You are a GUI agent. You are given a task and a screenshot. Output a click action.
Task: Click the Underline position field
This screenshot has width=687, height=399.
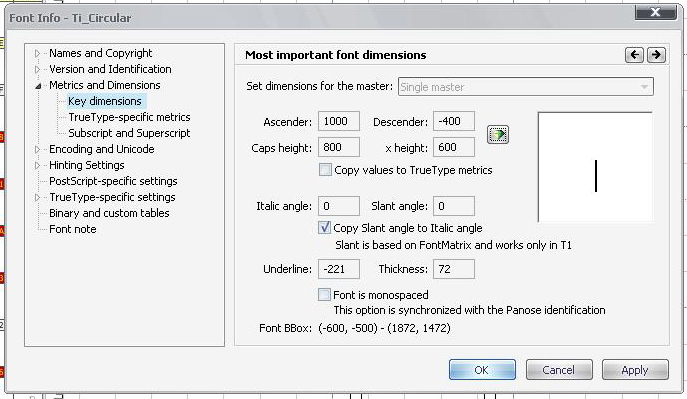pyautogui.click(x=339, y=269)
